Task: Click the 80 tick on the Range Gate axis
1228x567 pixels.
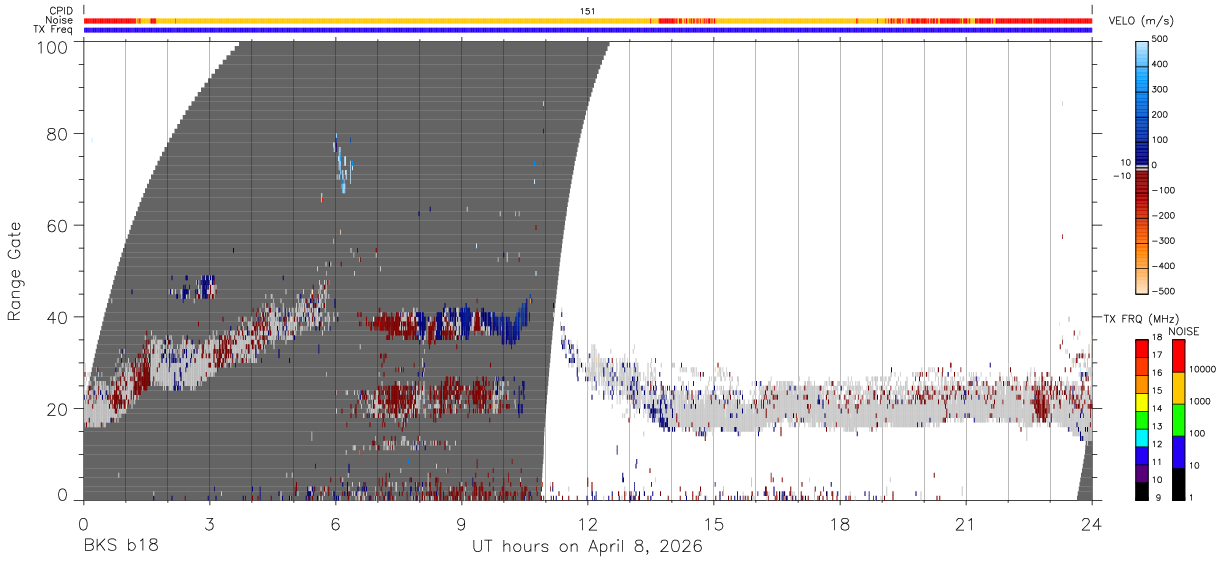Action: (x=56, y=134)
